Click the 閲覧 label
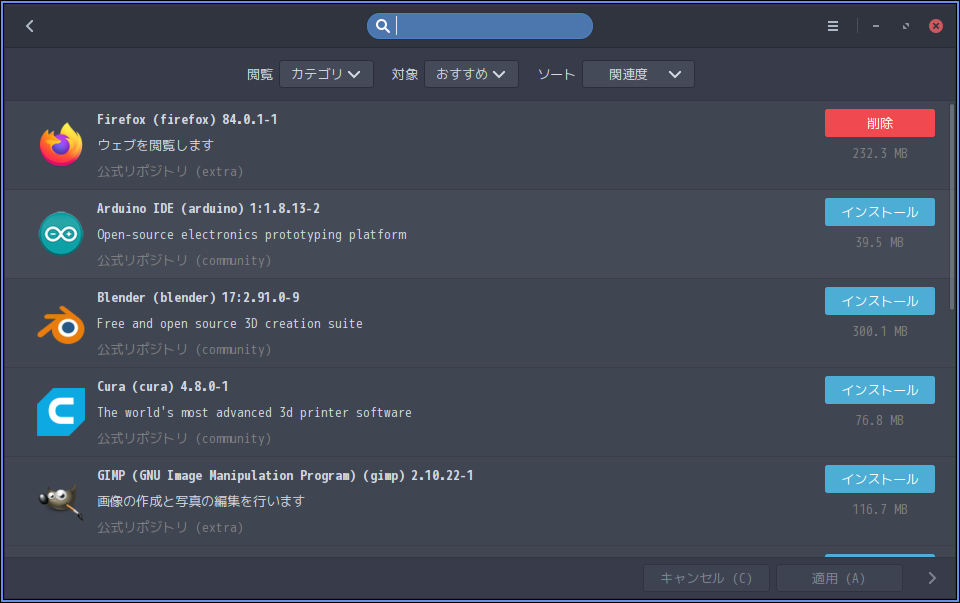This screenshot has height=603, width=960. click(260, 74)
